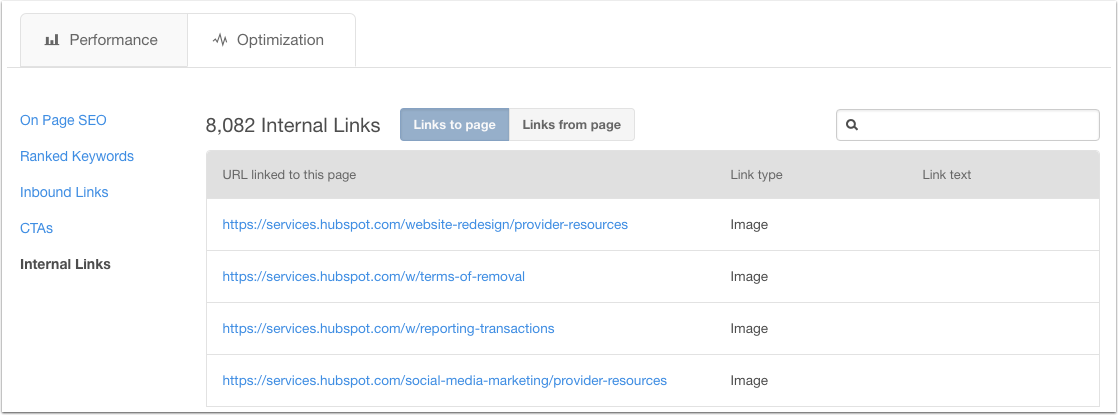Toggle the Links from page view

click(x=572, y=125)
